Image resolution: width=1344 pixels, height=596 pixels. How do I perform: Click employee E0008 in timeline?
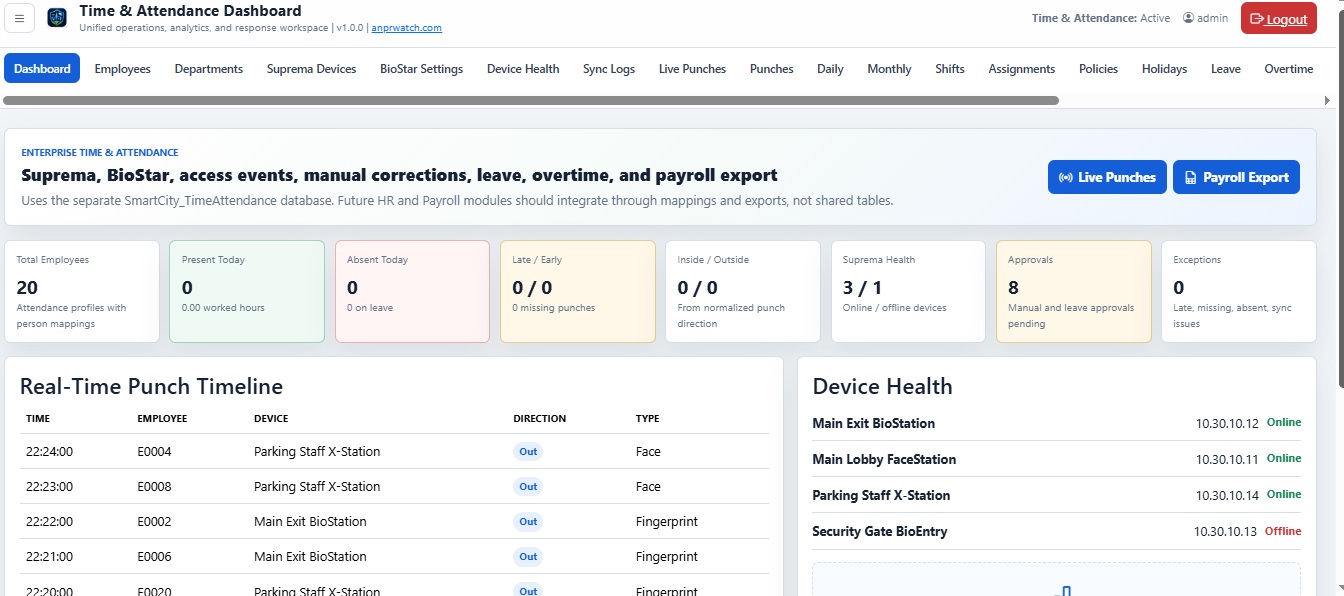pos(154,487)
